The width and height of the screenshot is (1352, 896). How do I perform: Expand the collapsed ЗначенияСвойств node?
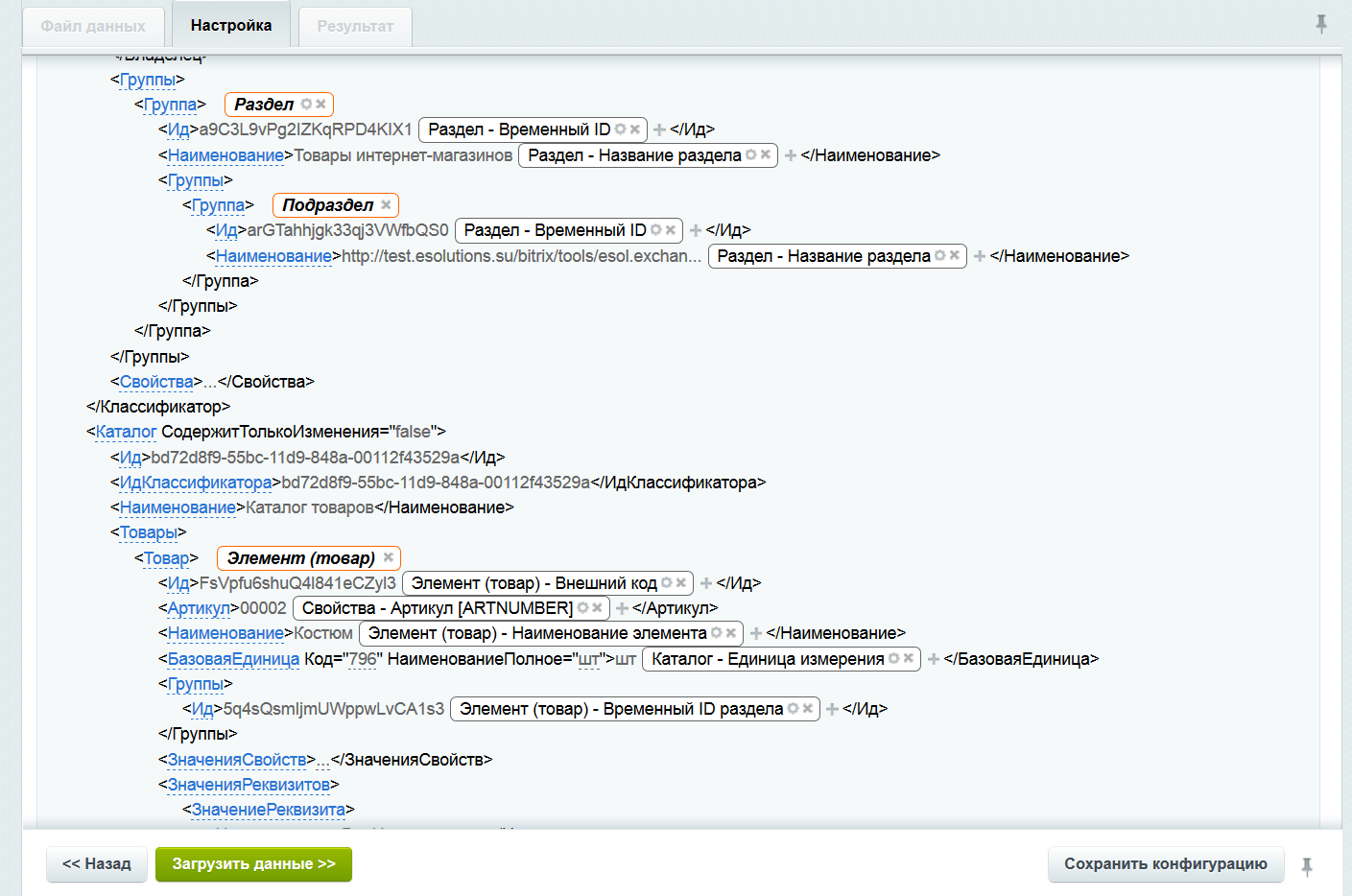click(323, 760)
